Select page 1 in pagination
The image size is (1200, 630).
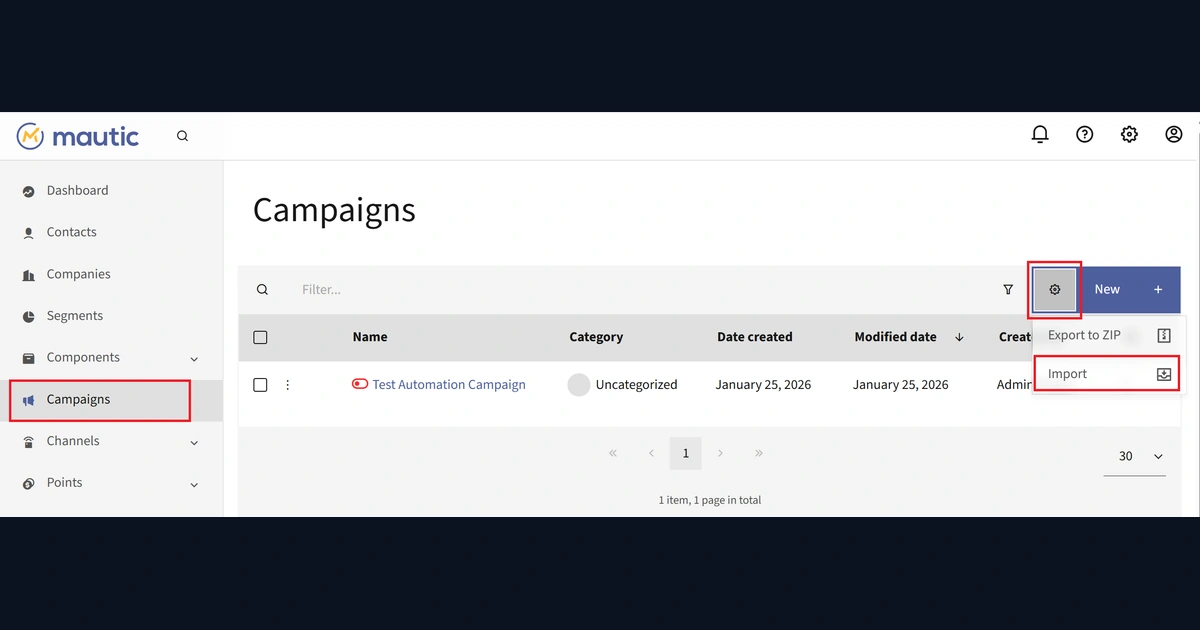click(686, 453)
